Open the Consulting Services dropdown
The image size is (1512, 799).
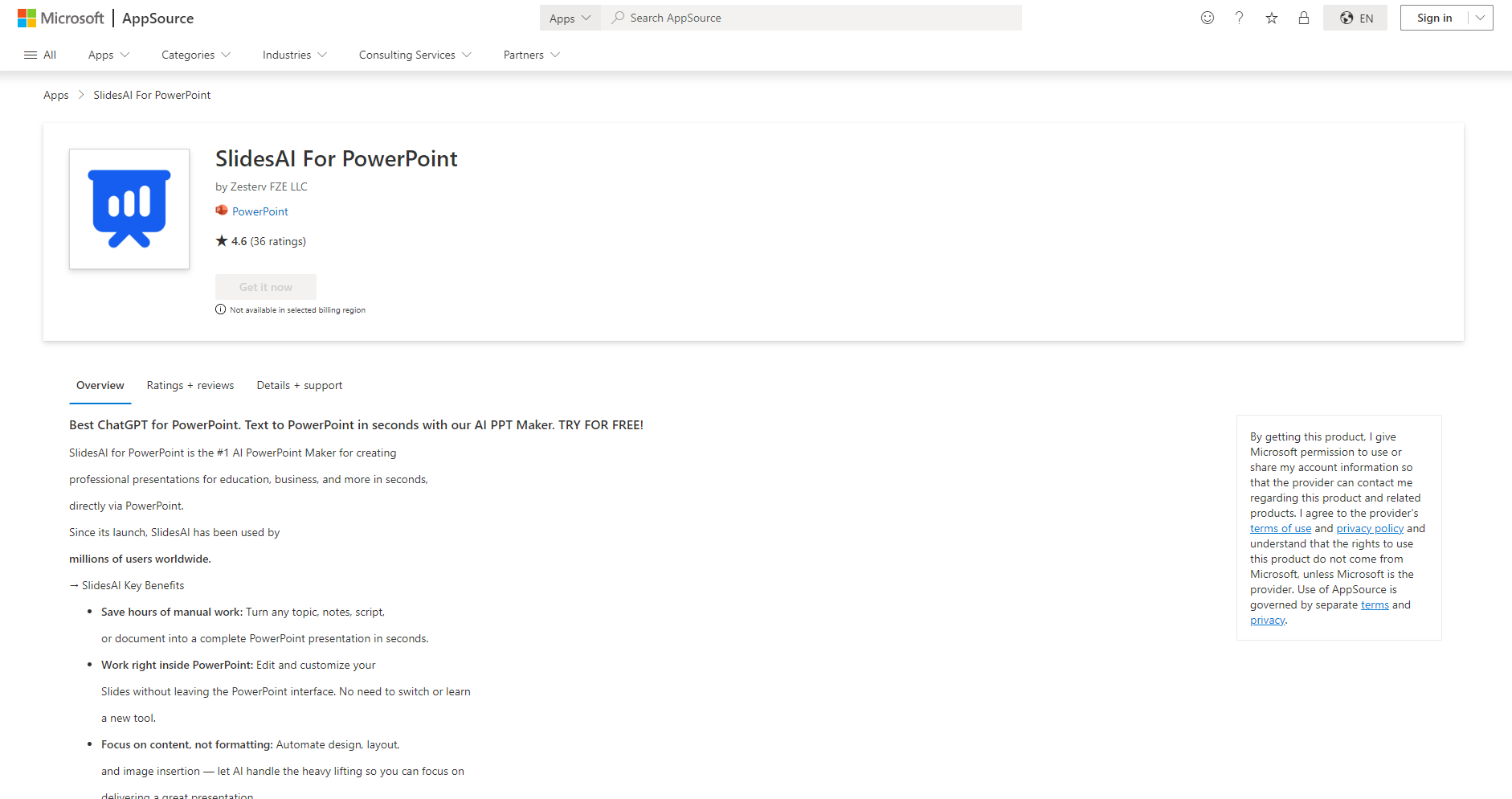point(415,55)
